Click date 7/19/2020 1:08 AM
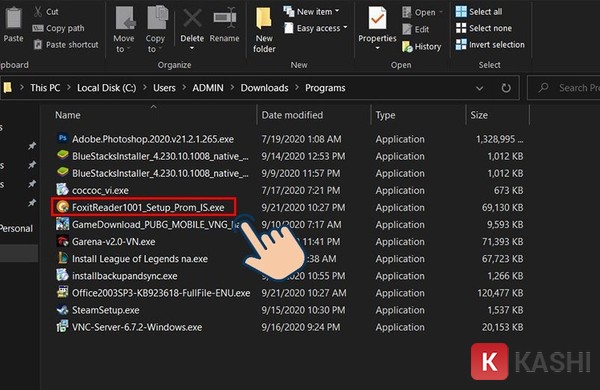 (301, 139)
